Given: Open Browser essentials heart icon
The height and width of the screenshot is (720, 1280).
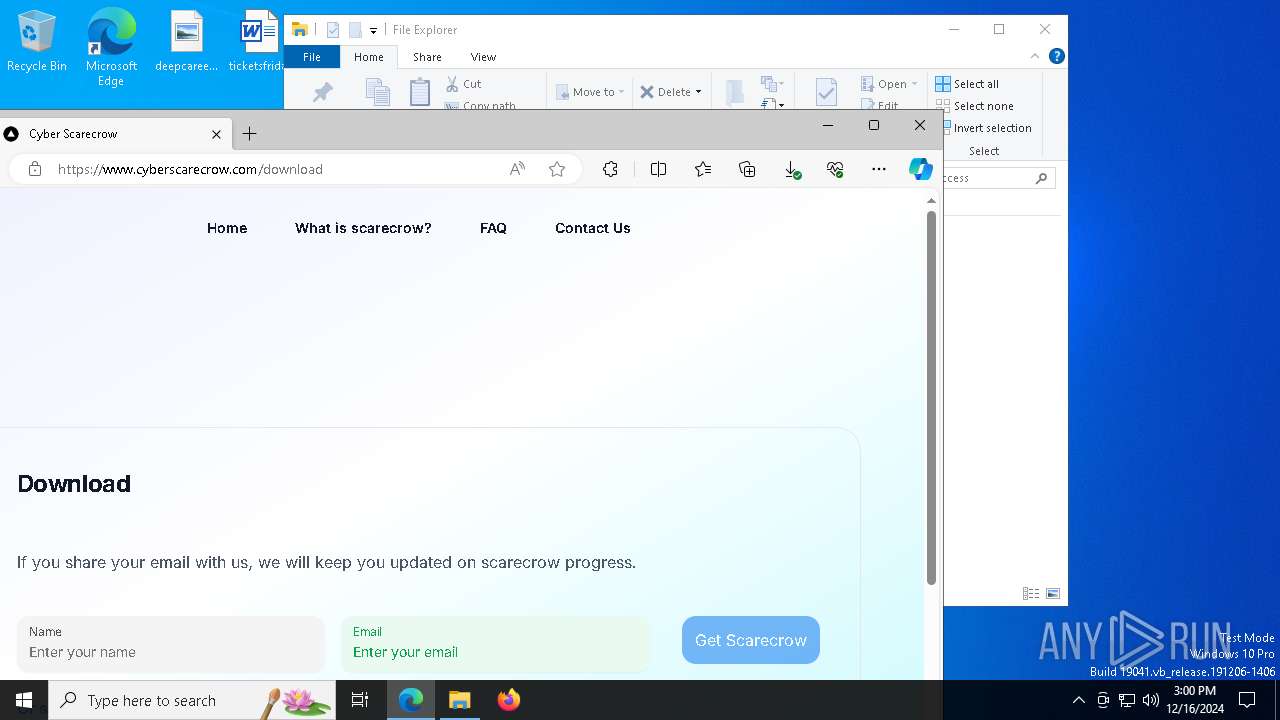Looking at the screenshot, I should point(835,169).
